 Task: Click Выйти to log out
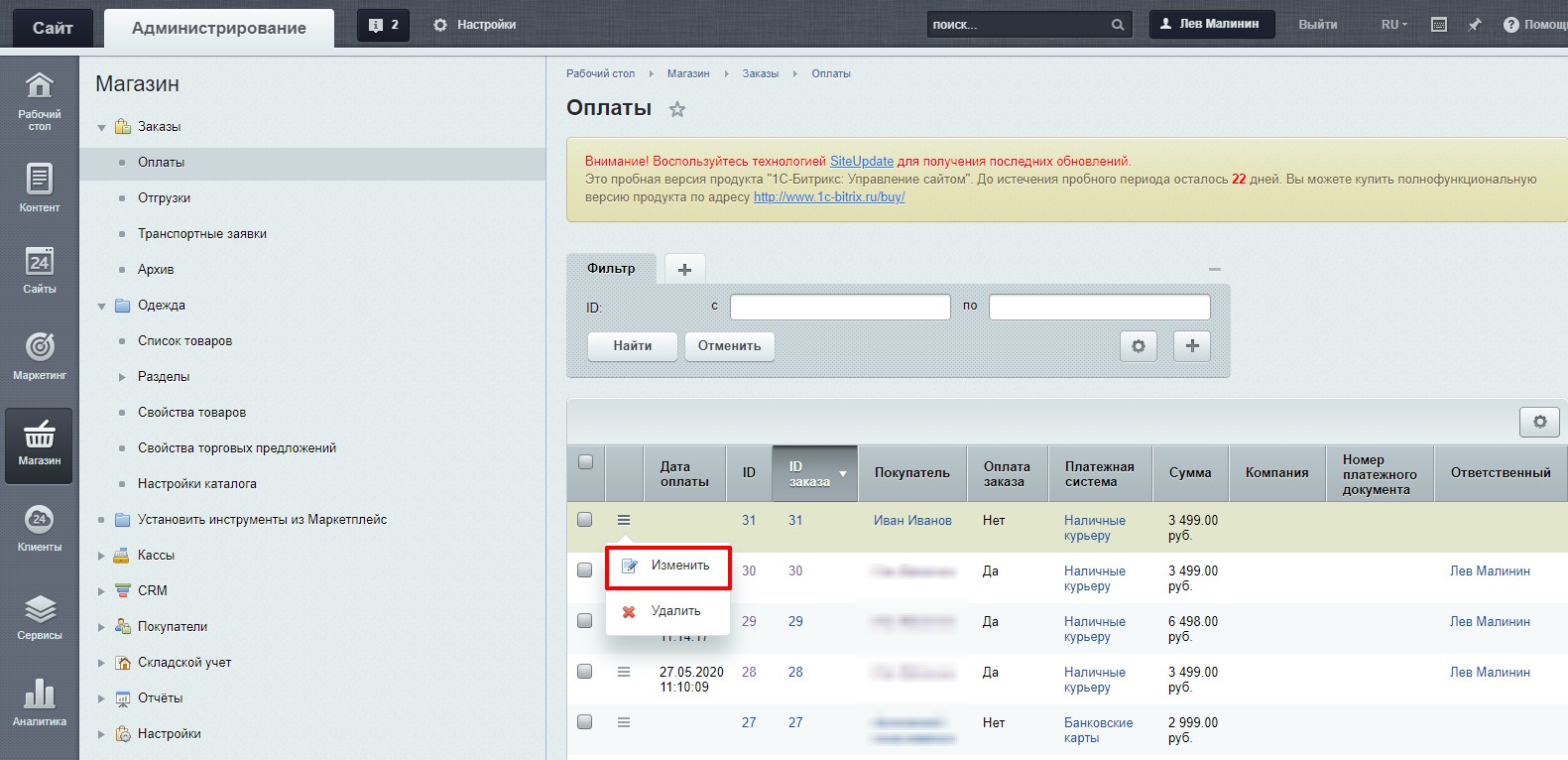pyautogui.click(x=1318, y=25)
